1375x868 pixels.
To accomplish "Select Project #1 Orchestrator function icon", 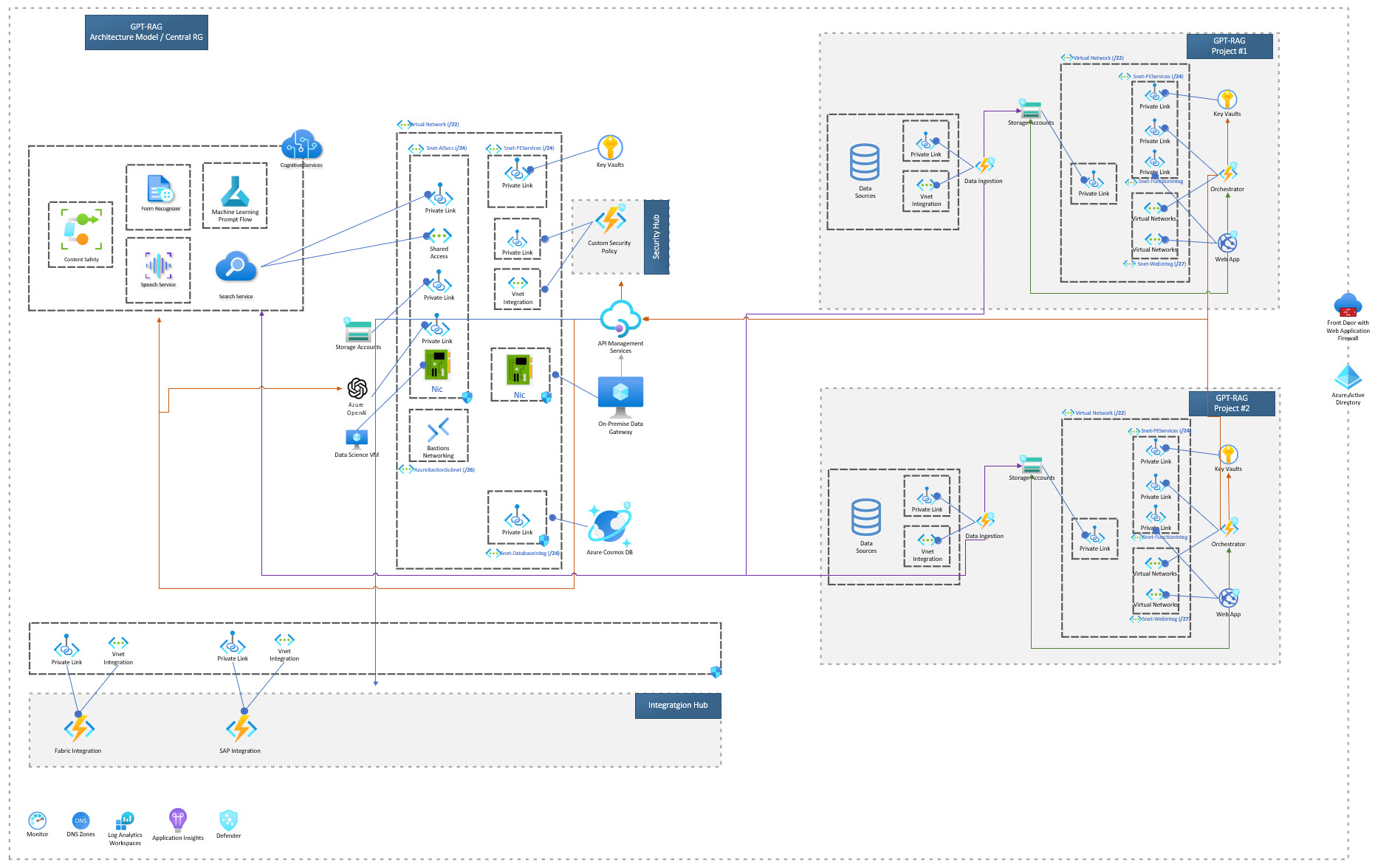I will click(x=1227, y=173).
